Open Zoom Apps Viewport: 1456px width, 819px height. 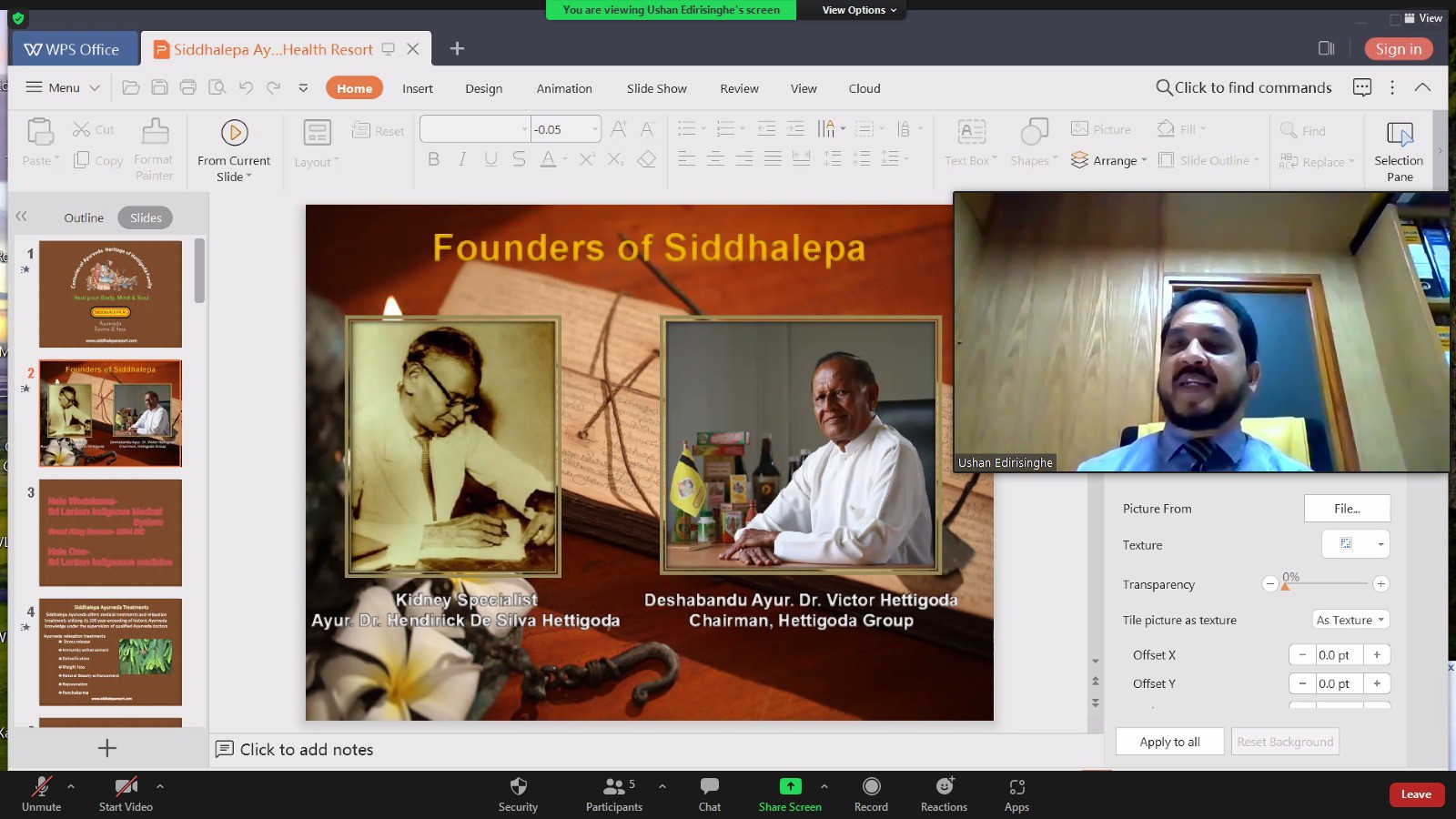click(1016, 794)
